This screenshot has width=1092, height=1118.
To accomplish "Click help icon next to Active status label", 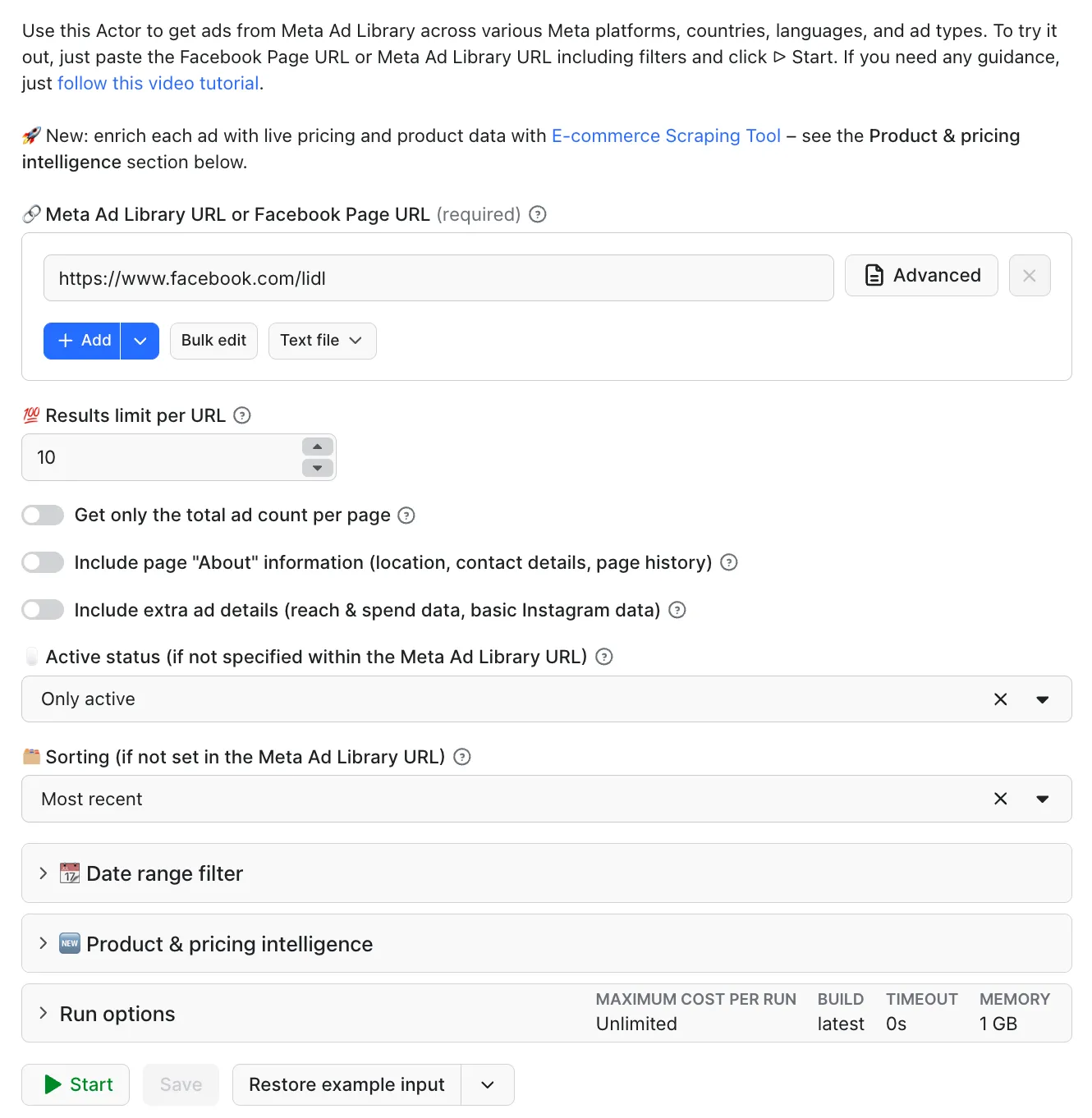I will point(604,657).
